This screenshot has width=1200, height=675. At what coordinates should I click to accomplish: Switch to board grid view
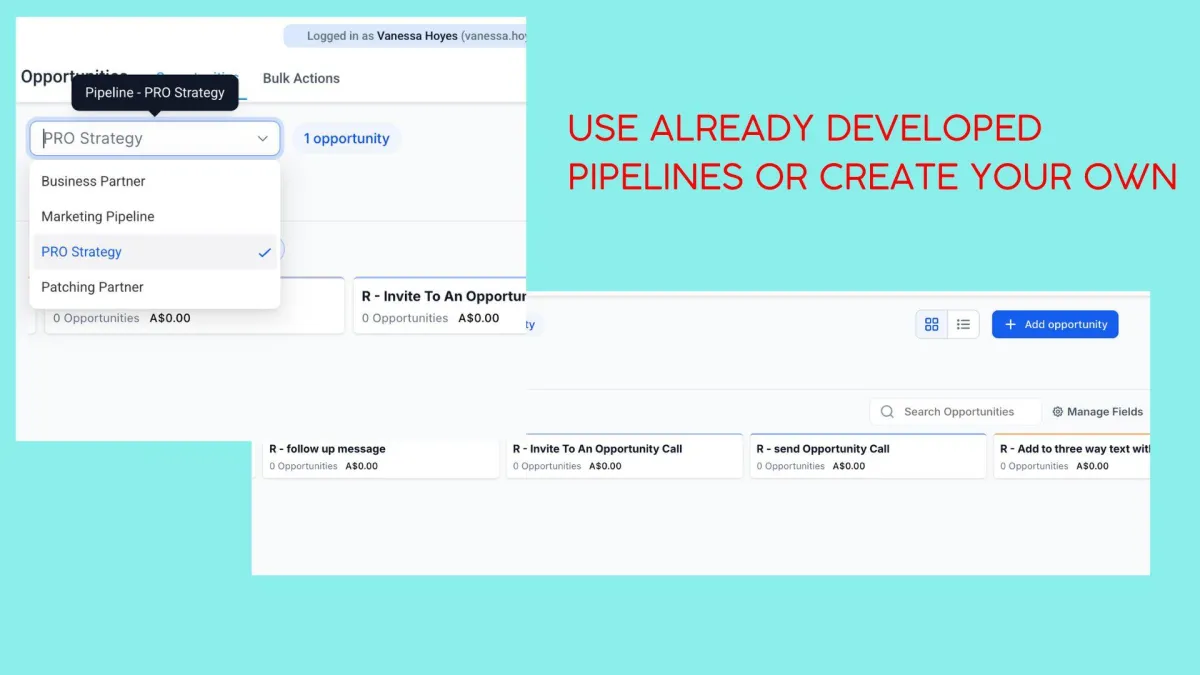coord(932,324)
